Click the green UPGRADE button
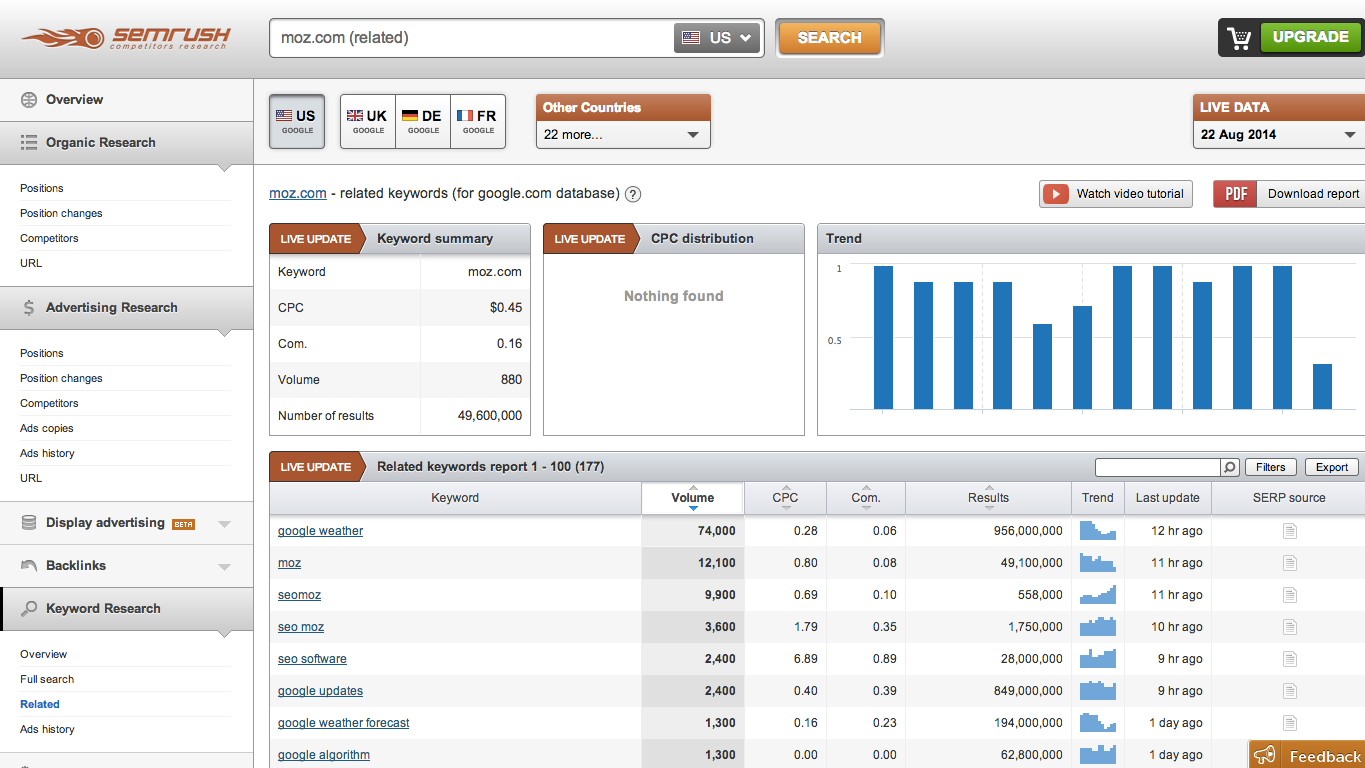 point(1311,37)
